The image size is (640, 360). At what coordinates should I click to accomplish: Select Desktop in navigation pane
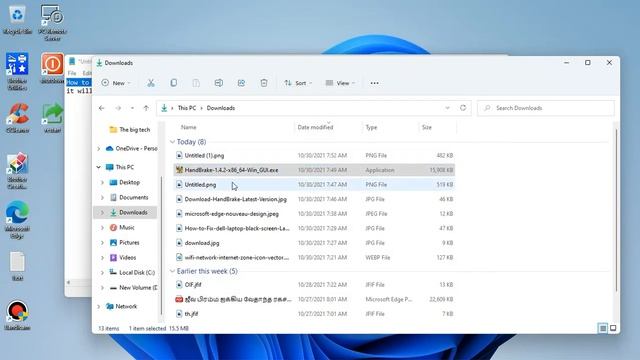[125, 182]
